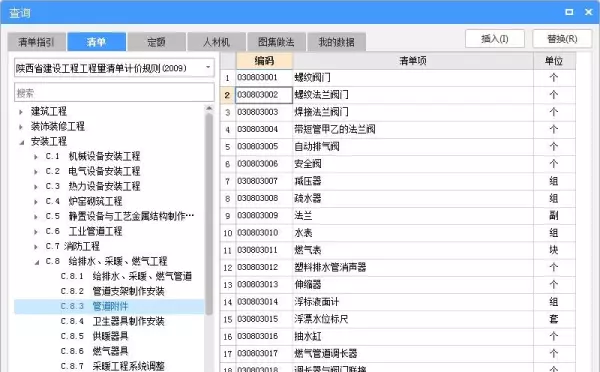Select row 伸缩器
This screenshot has width=600, height=372.
click(x=398, y=284)
